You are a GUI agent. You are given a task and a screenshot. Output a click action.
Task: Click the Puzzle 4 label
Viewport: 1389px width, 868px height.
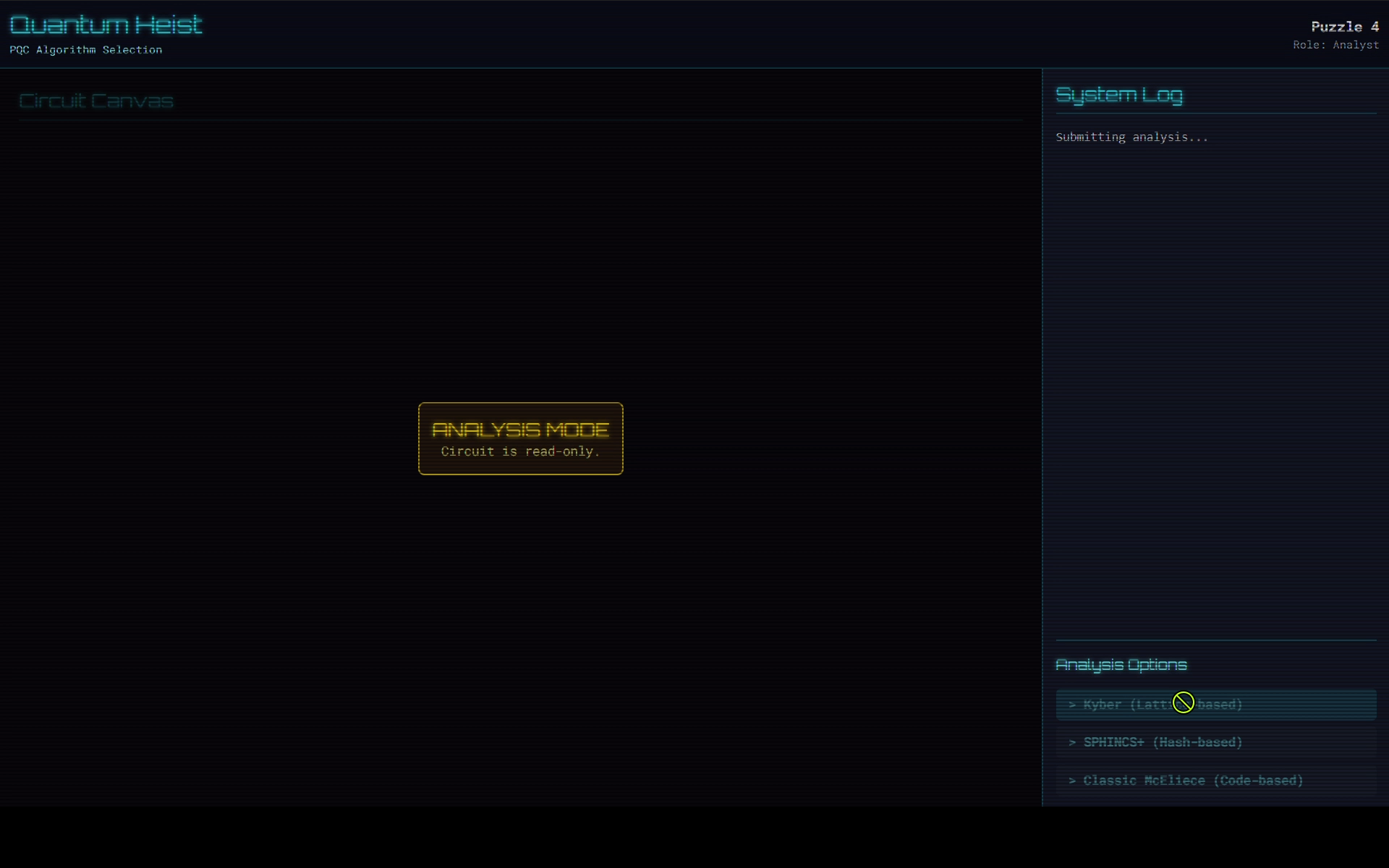1344,27
